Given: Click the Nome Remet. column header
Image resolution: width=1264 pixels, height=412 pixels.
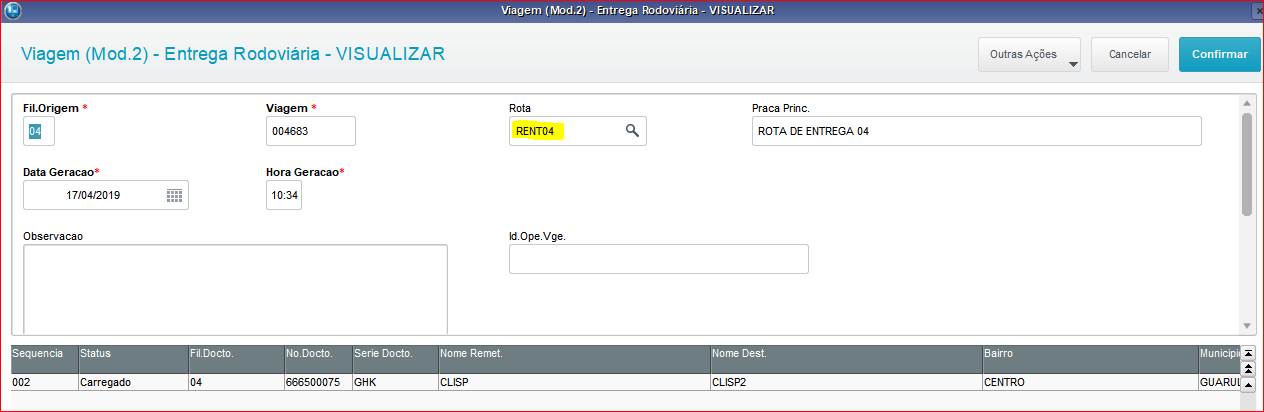Looking at the screenshot, I should click(571, 354).
